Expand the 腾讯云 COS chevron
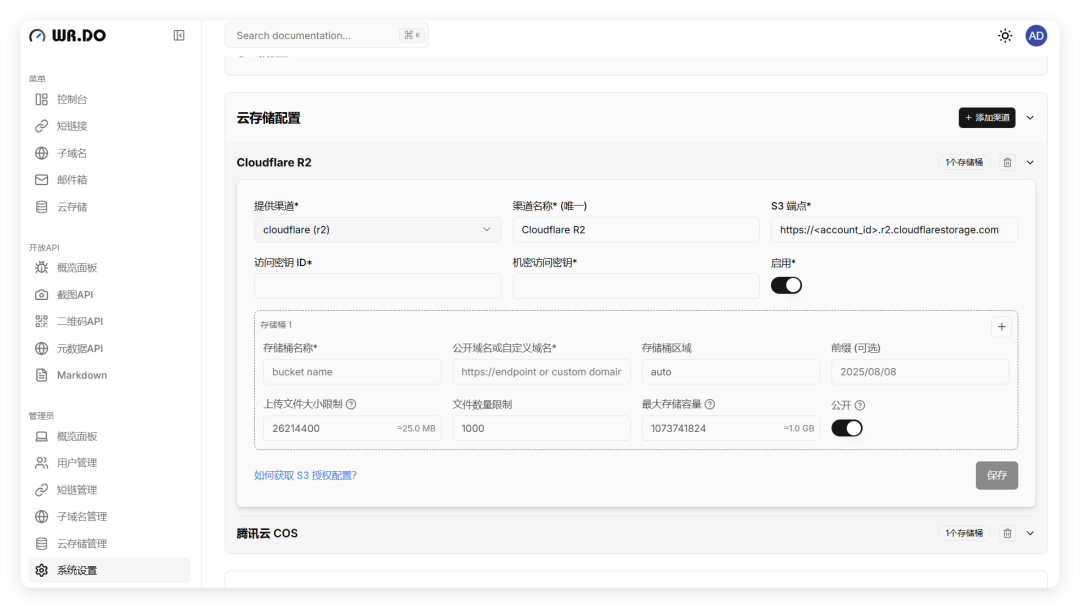 click(x=1030, y=533)
